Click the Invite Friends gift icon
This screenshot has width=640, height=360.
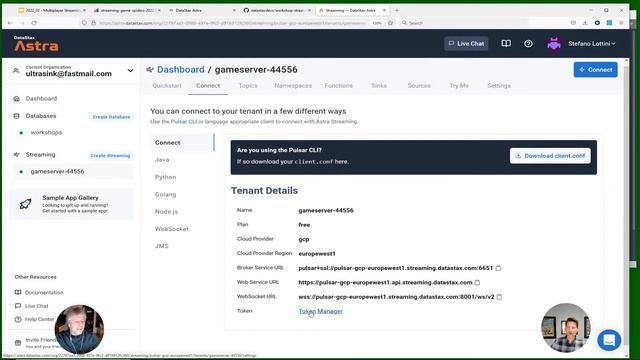click(x=18, y=343)
